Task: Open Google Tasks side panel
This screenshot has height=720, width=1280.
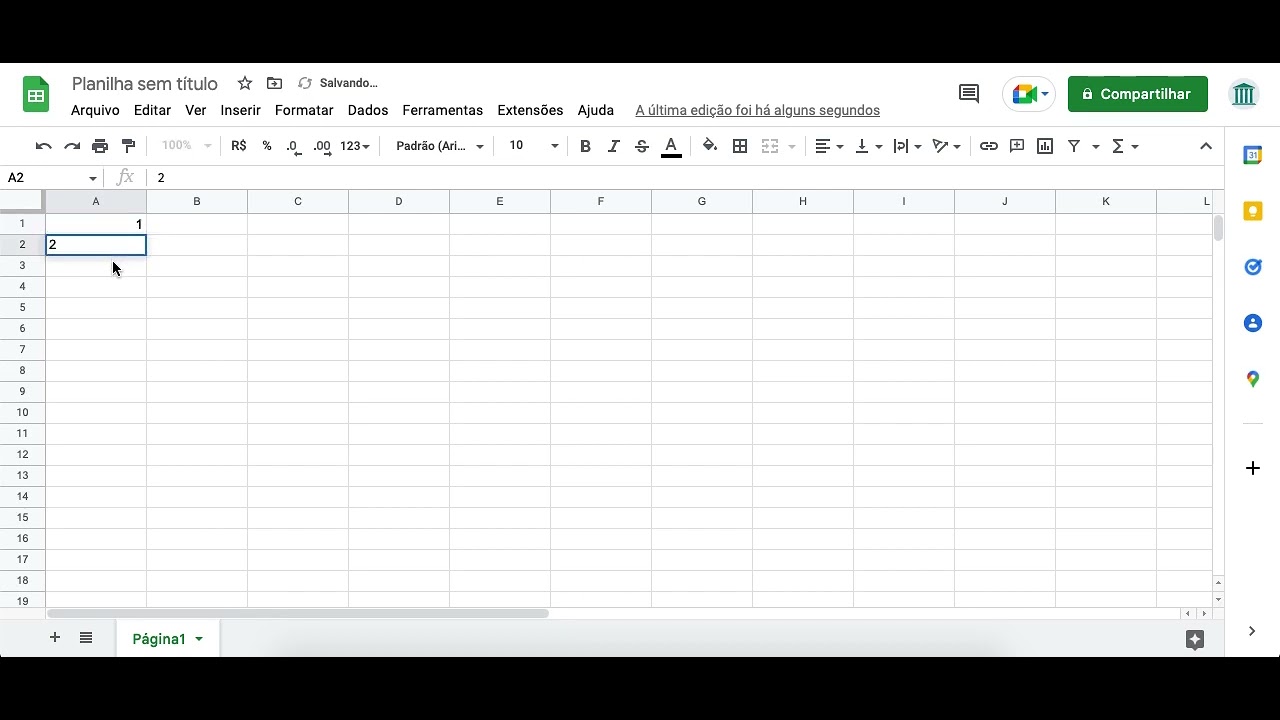Action: click(x=1253, y=267)
